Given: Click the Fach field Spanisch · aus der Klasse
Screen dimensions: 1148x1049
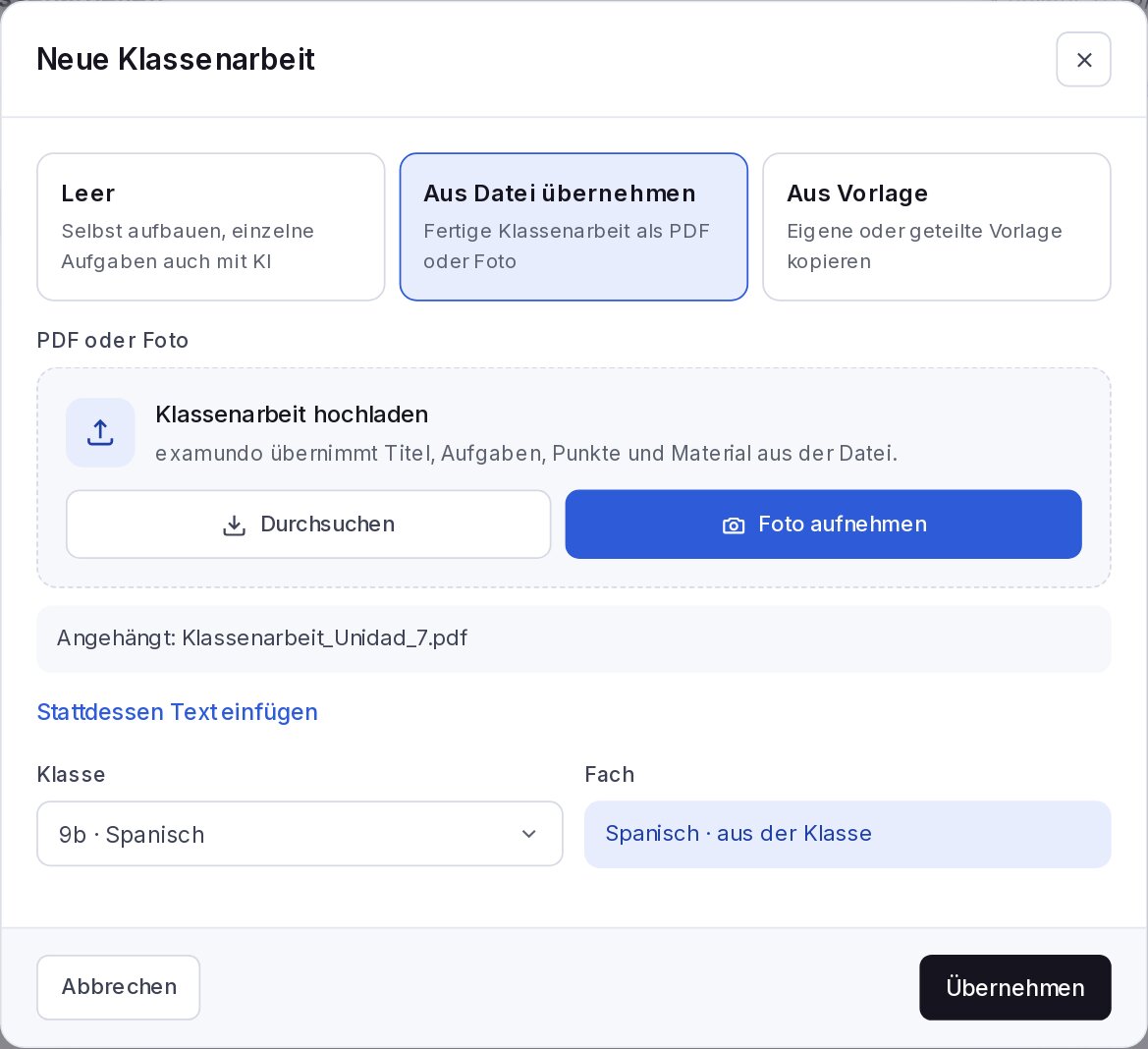Looking at the screenshot, I should click(x=847, y=834).
